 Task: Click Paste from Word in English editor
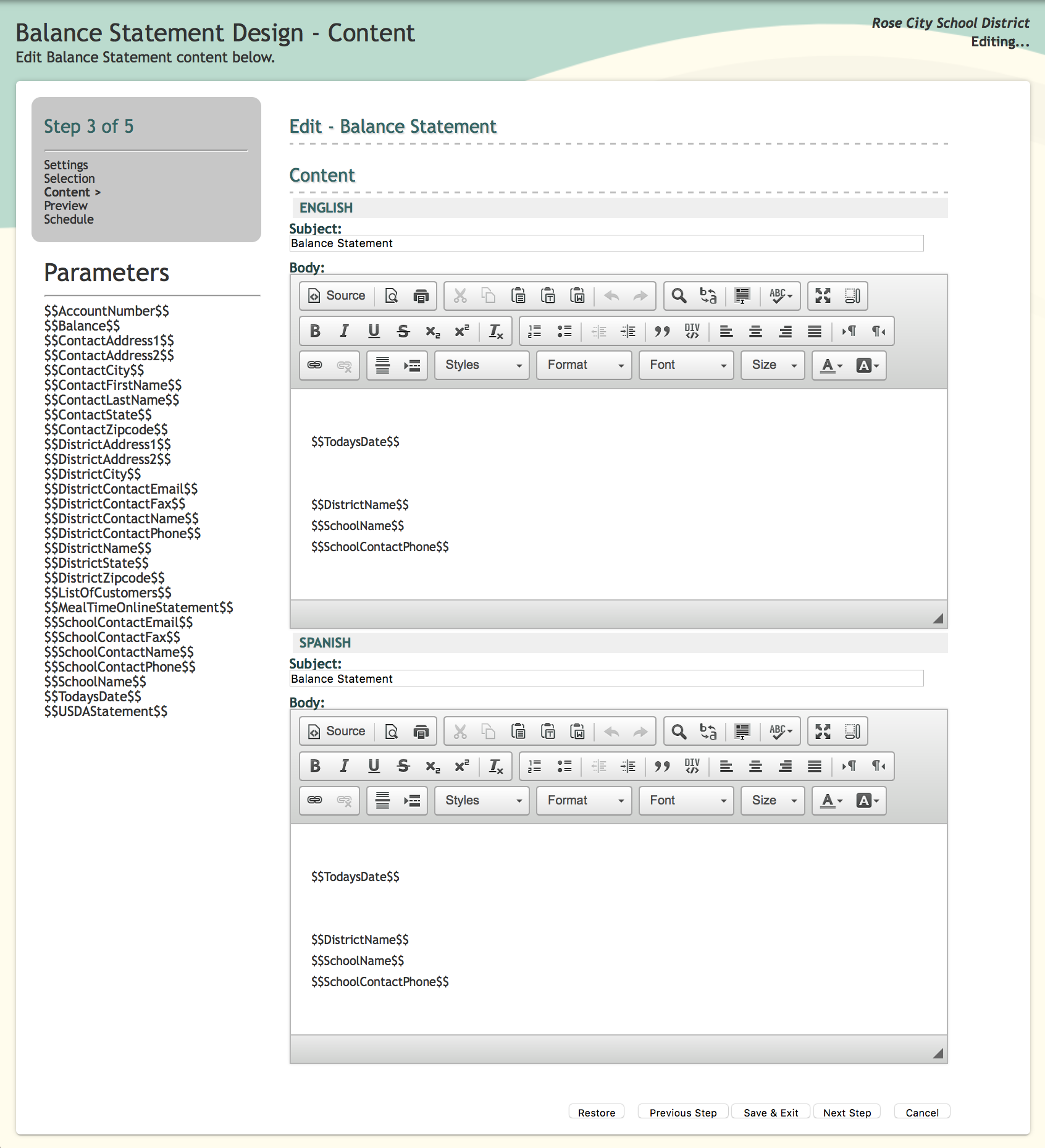pos(577,296)
